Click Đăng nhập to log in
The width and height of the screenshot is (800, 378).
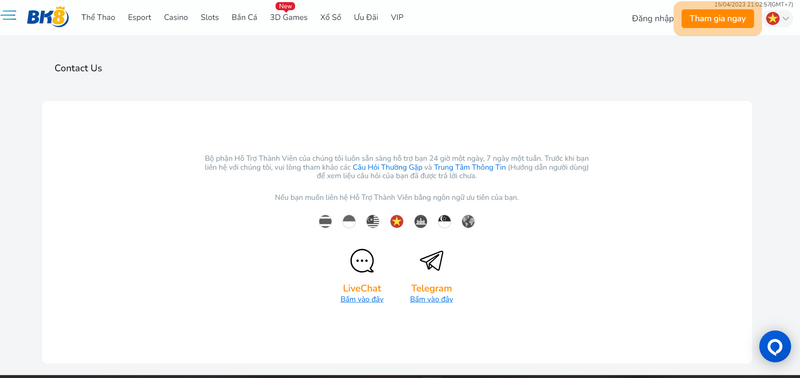pyautogui.click(x=653, y=18)
